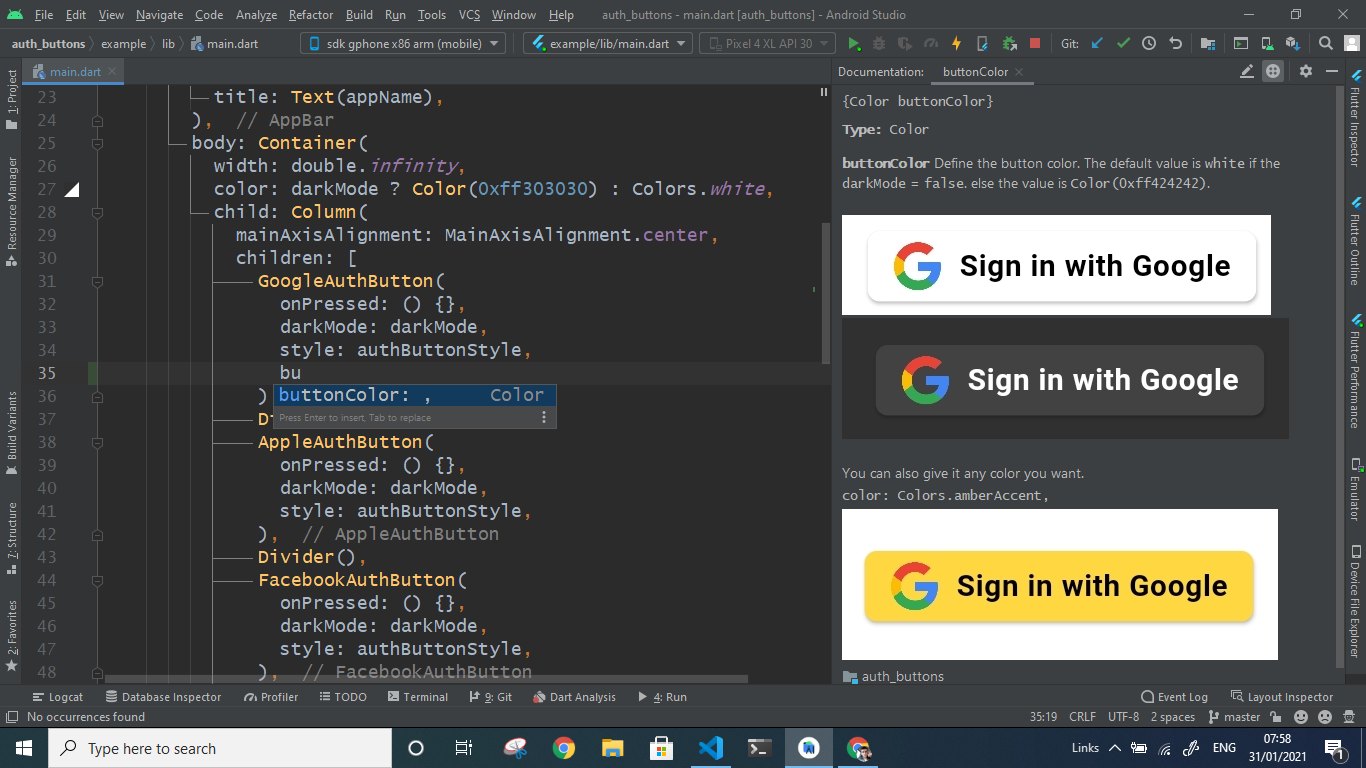
Task: Toggle the Resource Manager tool window
Action: (11, 211)
